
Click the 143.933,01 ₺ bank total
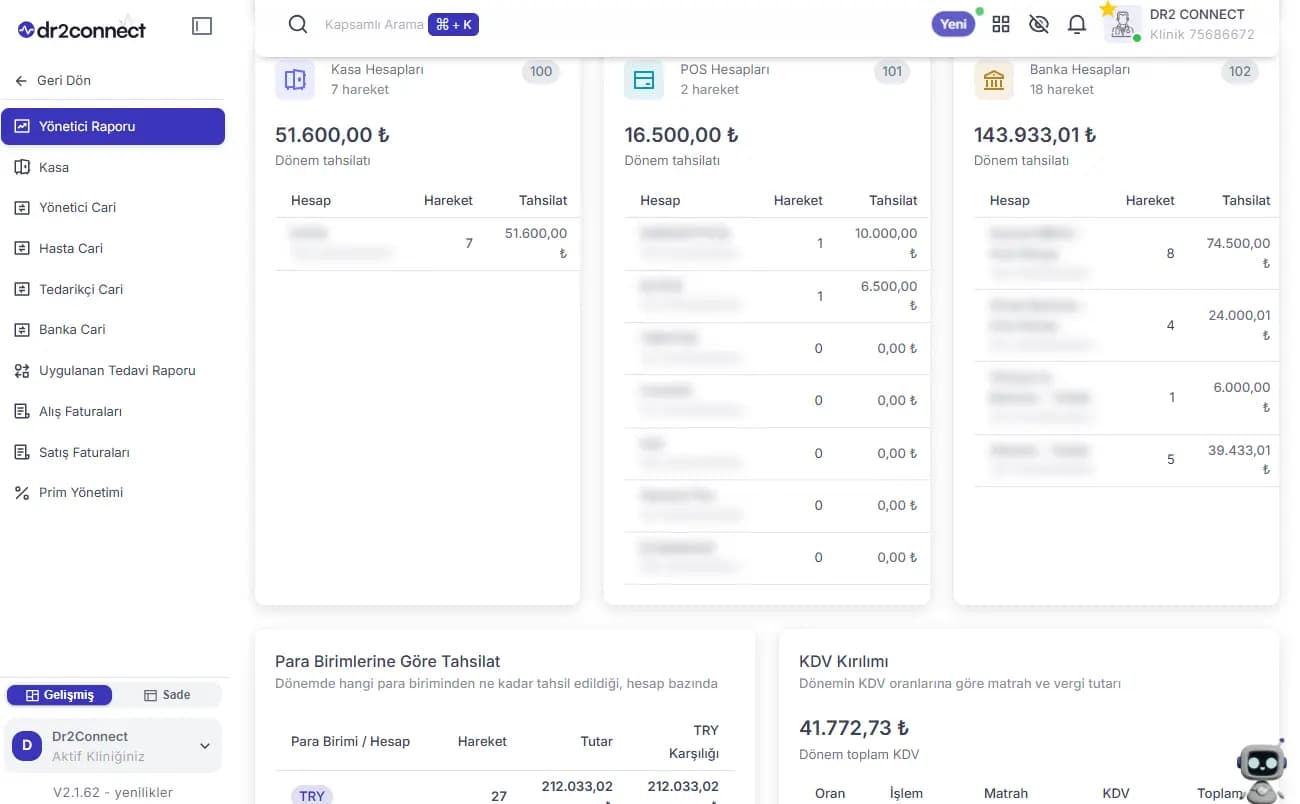[x=1035, y=135]
